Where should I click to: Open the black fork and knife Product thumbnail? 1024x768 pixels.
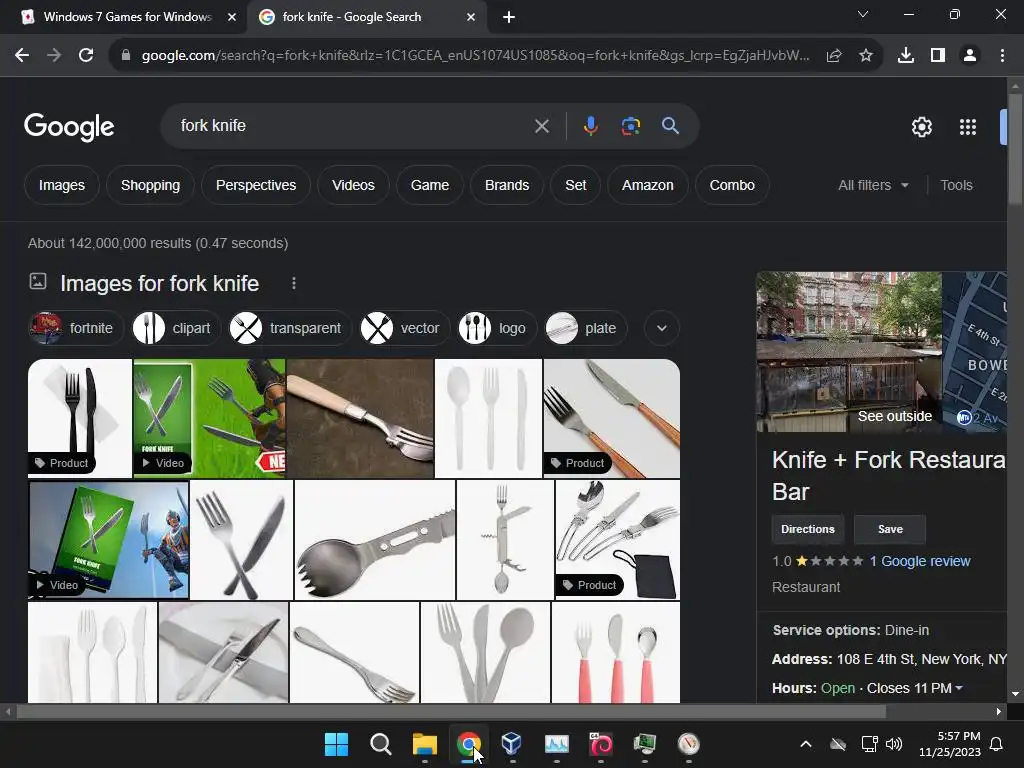(x=80, y=418)
